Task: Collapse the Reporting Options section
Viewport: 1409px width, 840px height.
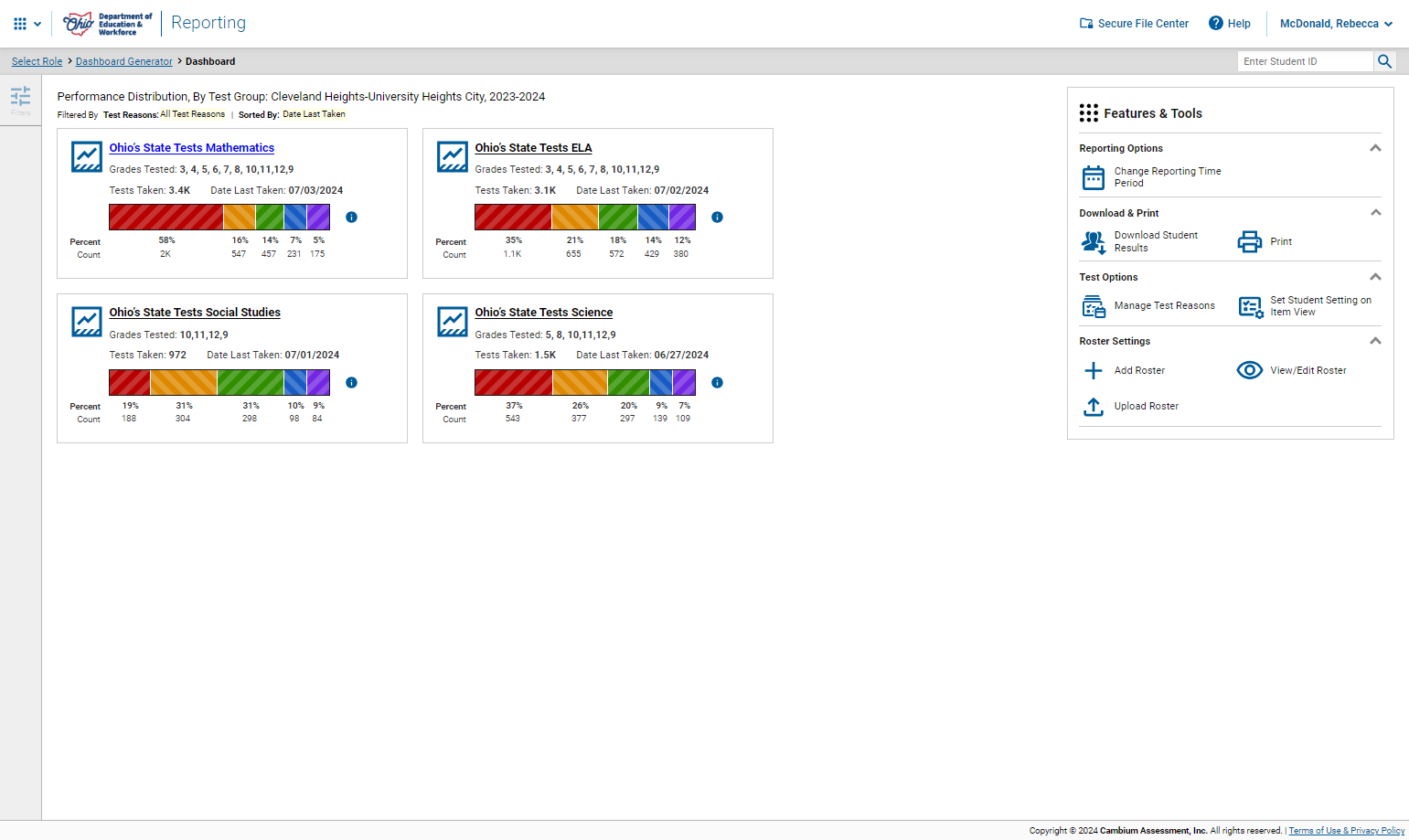Action: click(x=1375, y=148)
